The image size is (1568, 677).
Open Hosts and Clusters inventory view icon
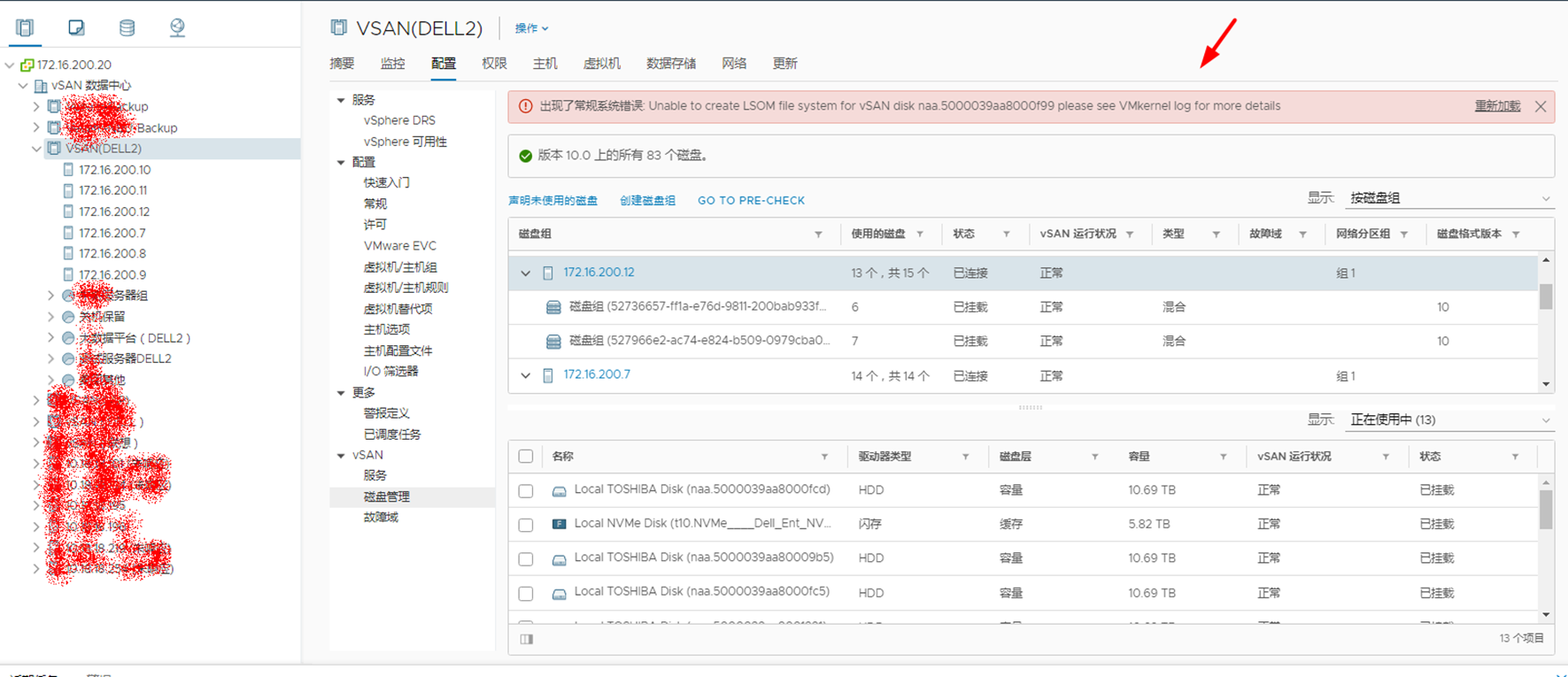(x=25, y=27)
